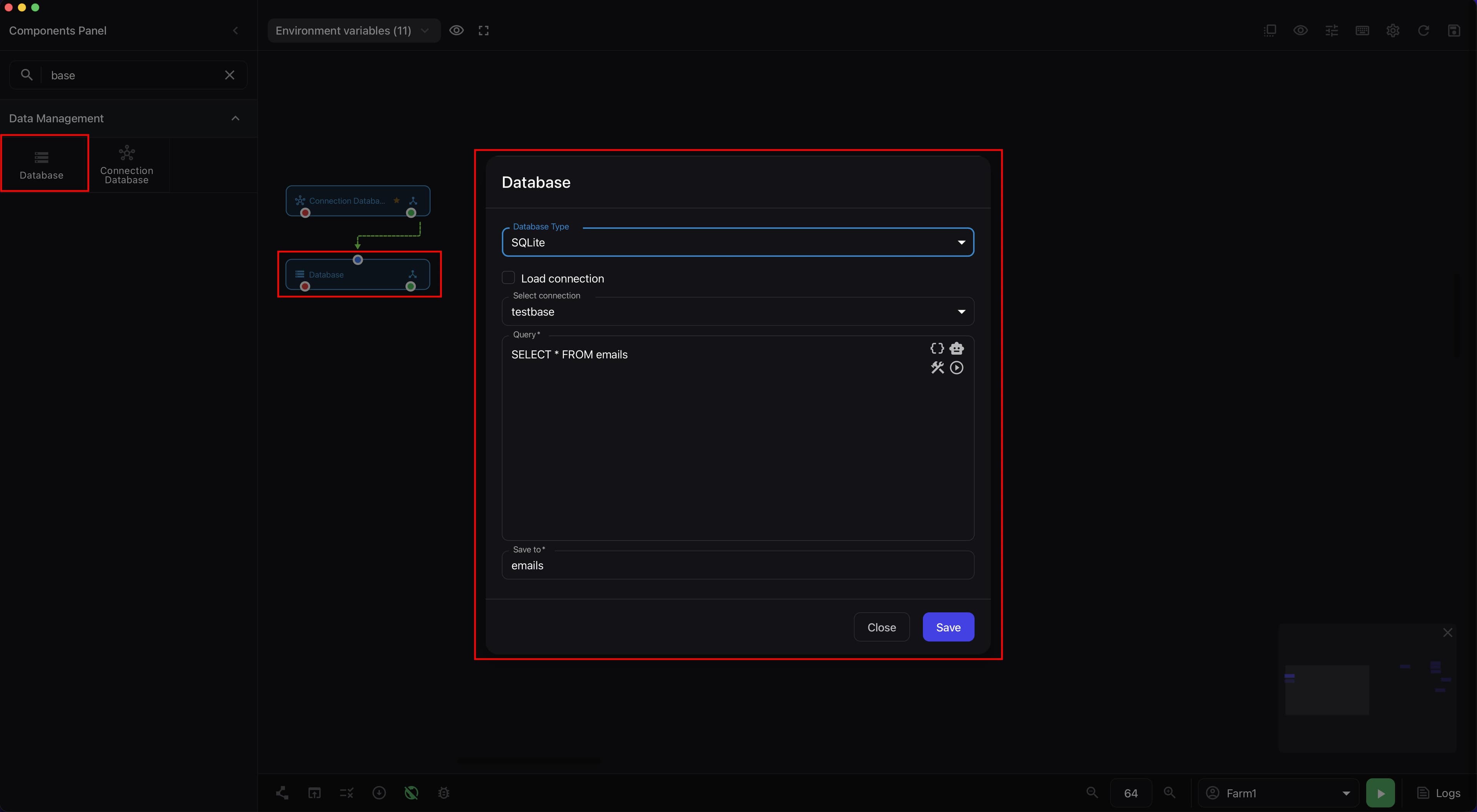Click the Save to field containing emails

[737, 565]
